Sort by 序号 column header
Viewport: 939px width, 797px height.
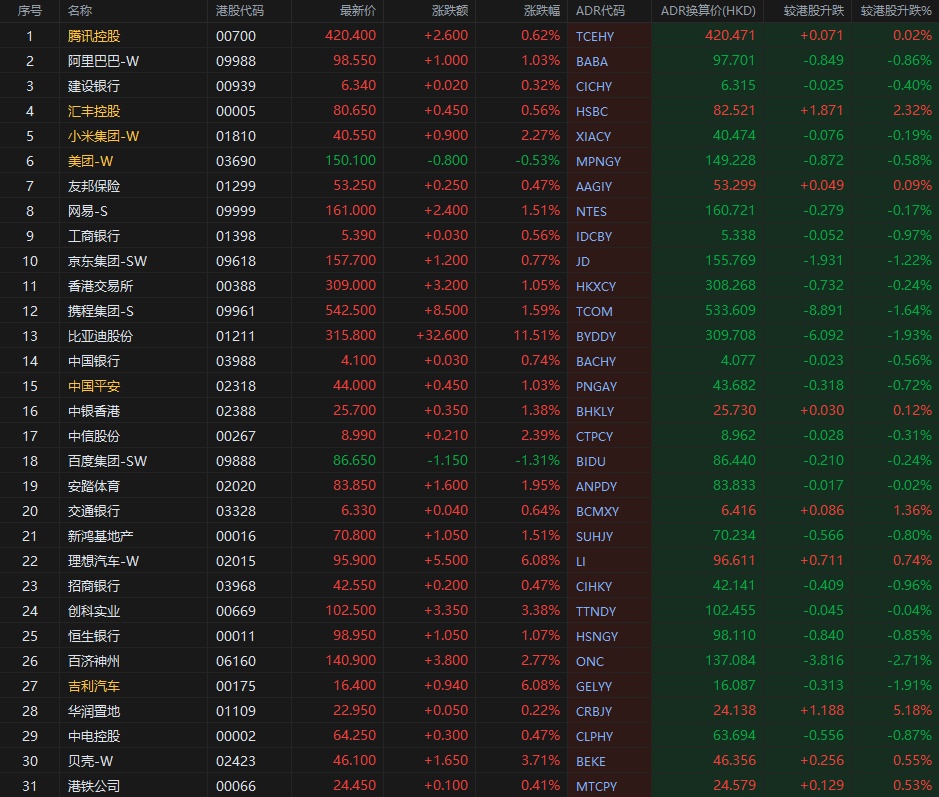tap(29, 11)
